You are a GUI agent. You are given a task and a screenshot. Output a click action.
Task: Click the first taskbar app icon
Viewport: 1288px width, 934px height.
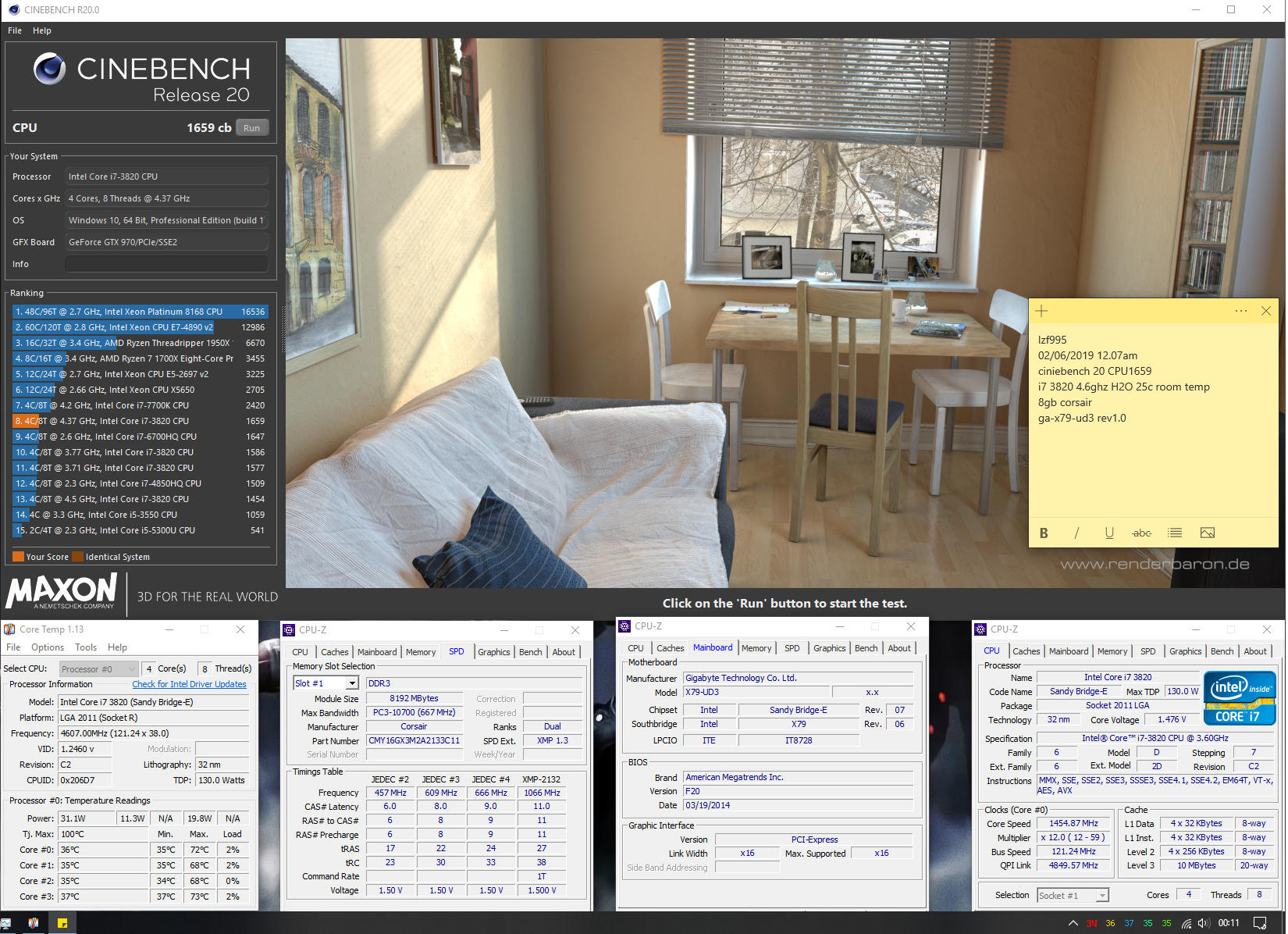coord(6,923)
